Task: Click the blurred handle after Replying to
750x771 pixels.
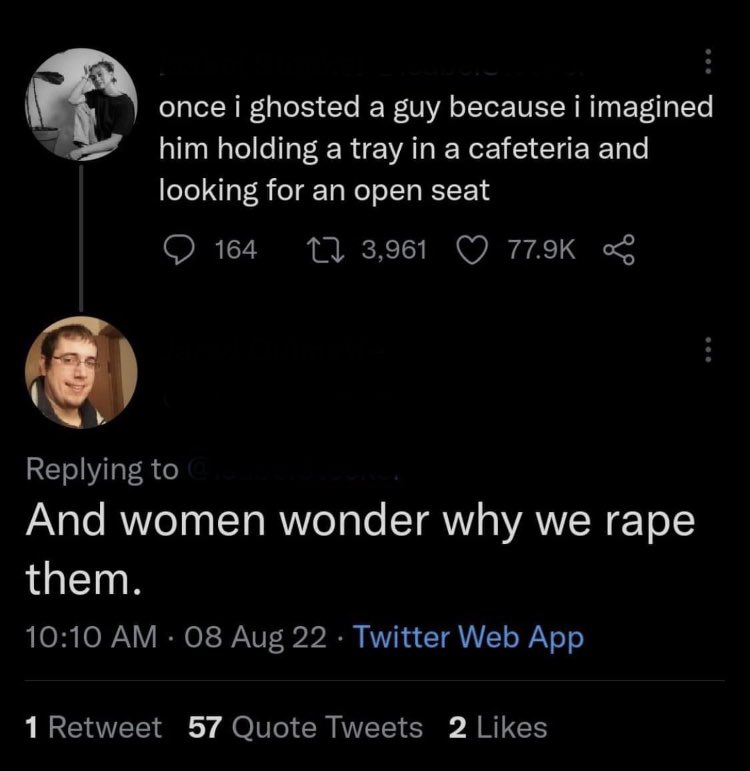Action: click(x=292, y=470)
